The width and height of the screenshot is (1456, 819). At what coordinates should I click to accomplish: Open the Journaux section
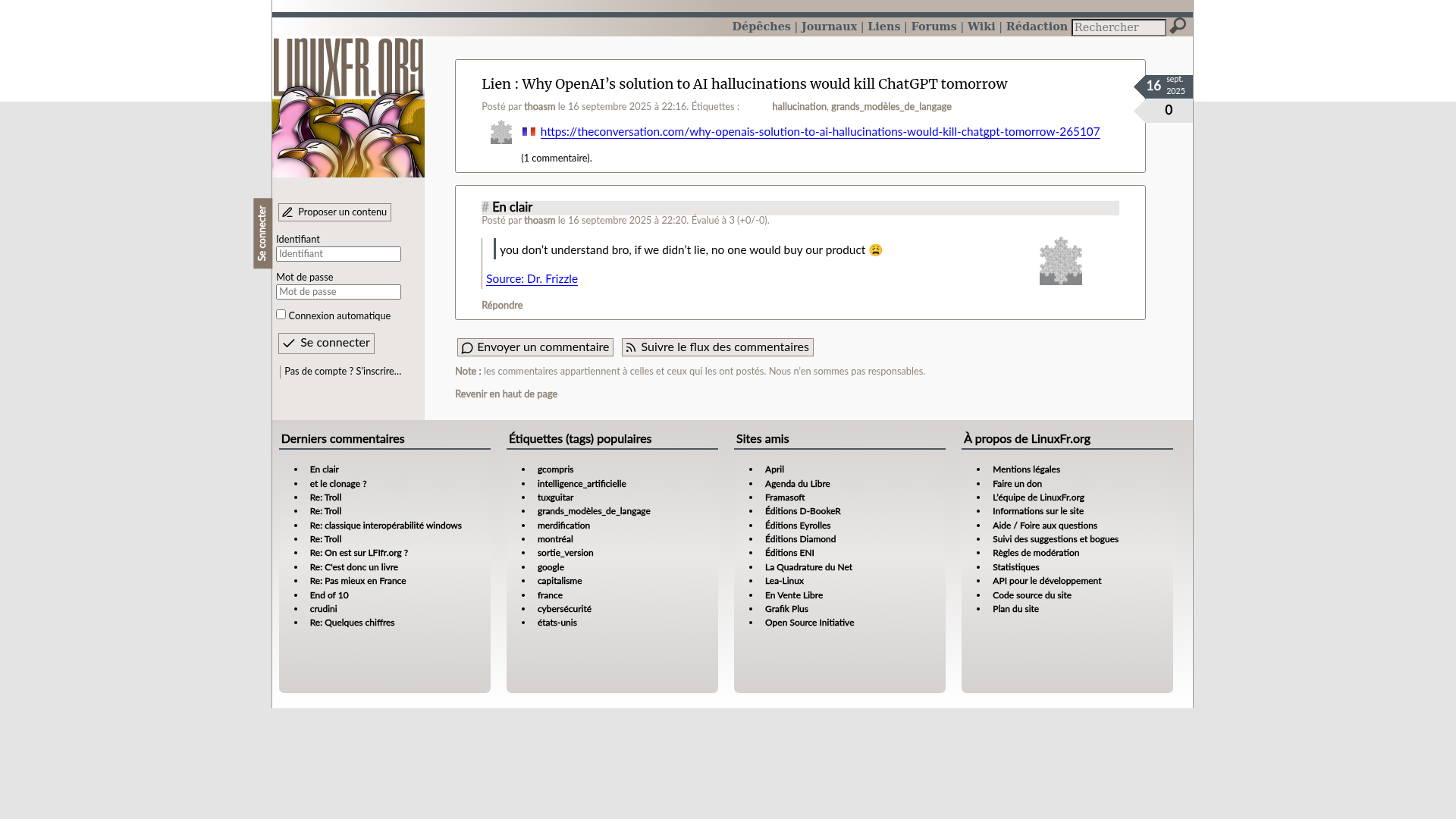(829, 27)
